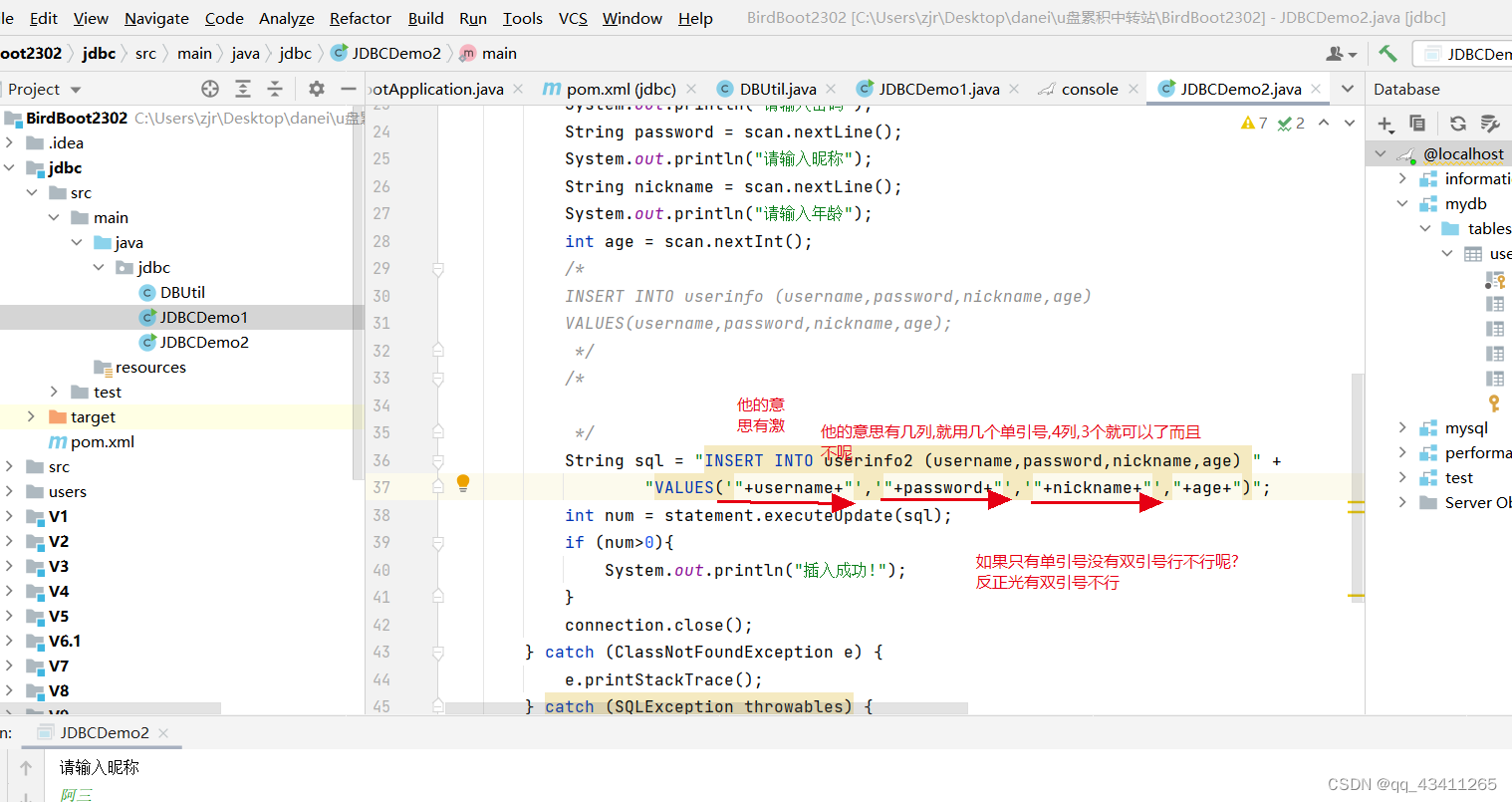
Task: Select JDBCDemo2 in the project tree
Action: click(x=204, y=342)
